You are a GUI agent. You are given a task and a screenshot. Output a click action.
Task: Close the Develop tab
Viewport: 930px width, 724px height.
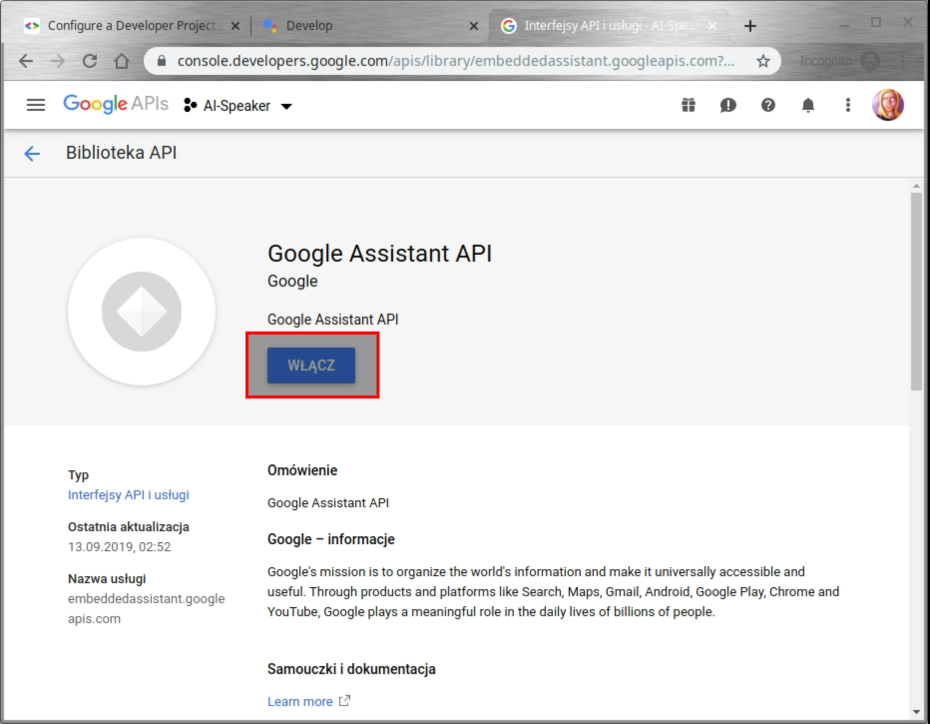(x=474, y=26)
